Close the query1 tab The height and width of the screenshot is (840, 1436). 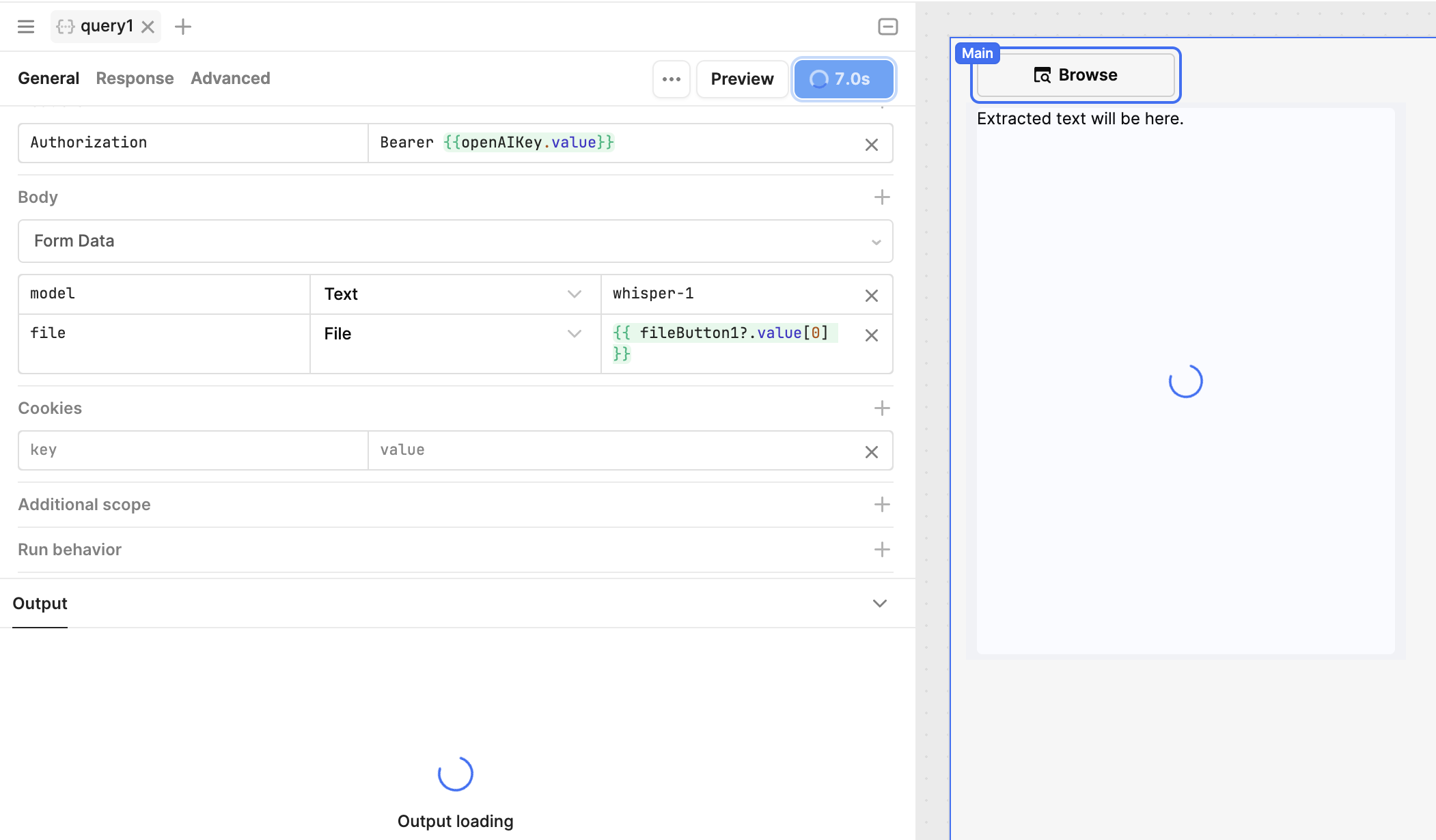[148, 27]
